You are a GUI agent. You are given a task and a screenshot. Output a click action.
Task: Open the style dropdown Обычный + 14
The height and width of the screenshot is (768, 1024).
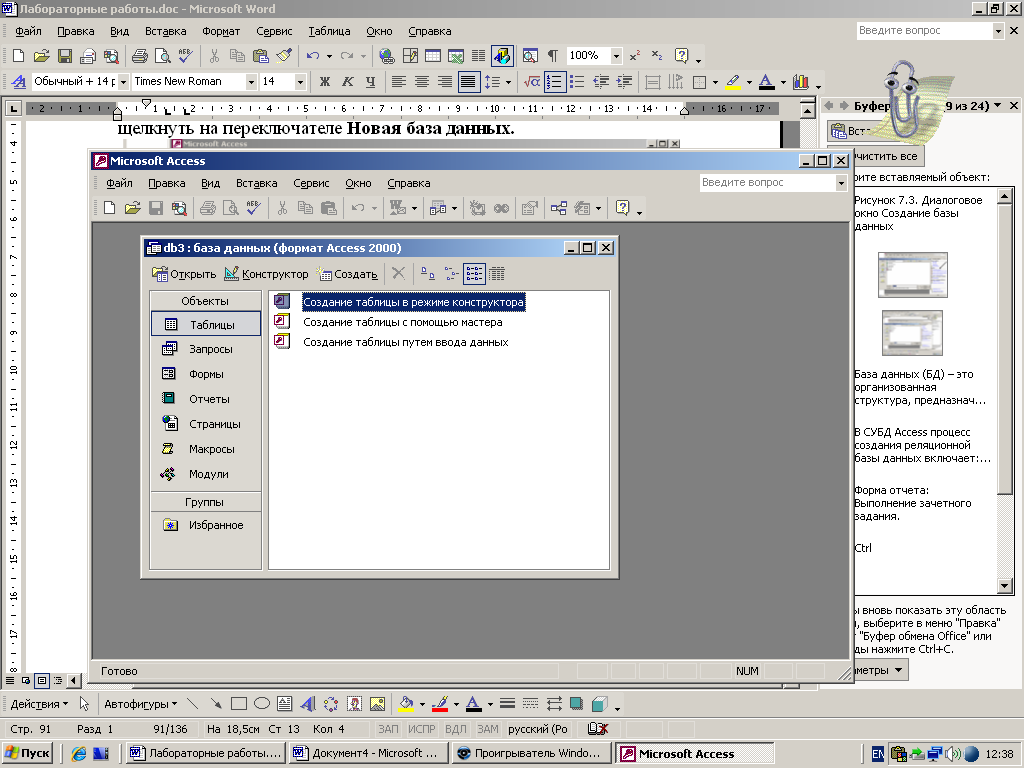123,82
